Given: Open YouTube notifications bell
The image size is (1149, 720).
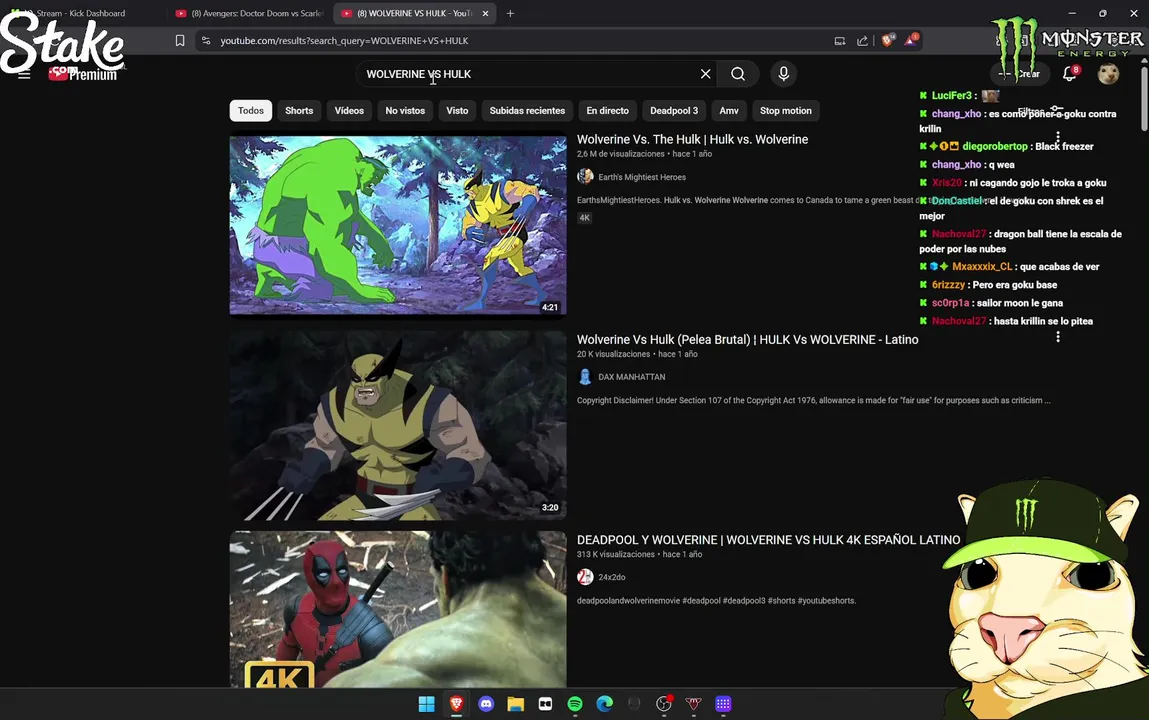Looking at the screenshot, I should click(1070, 73).
